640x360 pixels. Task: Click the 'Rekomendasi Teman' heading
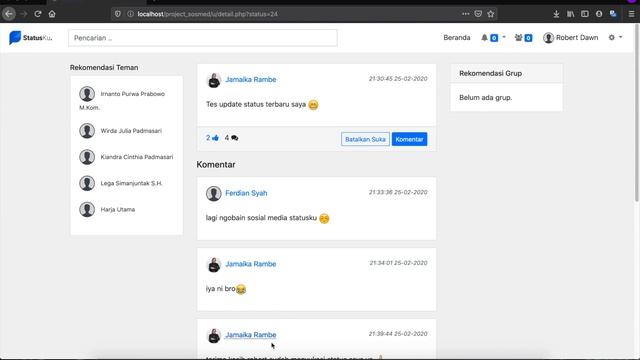pos(104,68)
